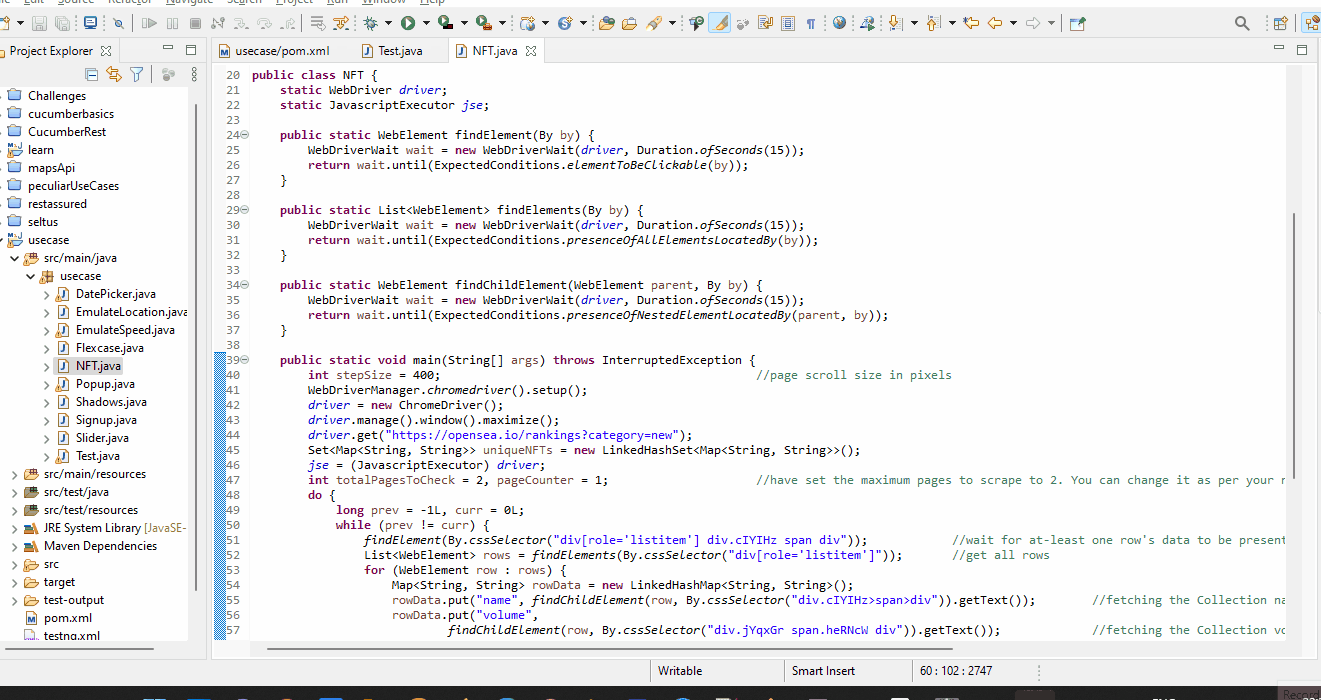This screenshot has width=1321, height=700.
Task: Click the Project Explorer filter icon
Action: 136,74
